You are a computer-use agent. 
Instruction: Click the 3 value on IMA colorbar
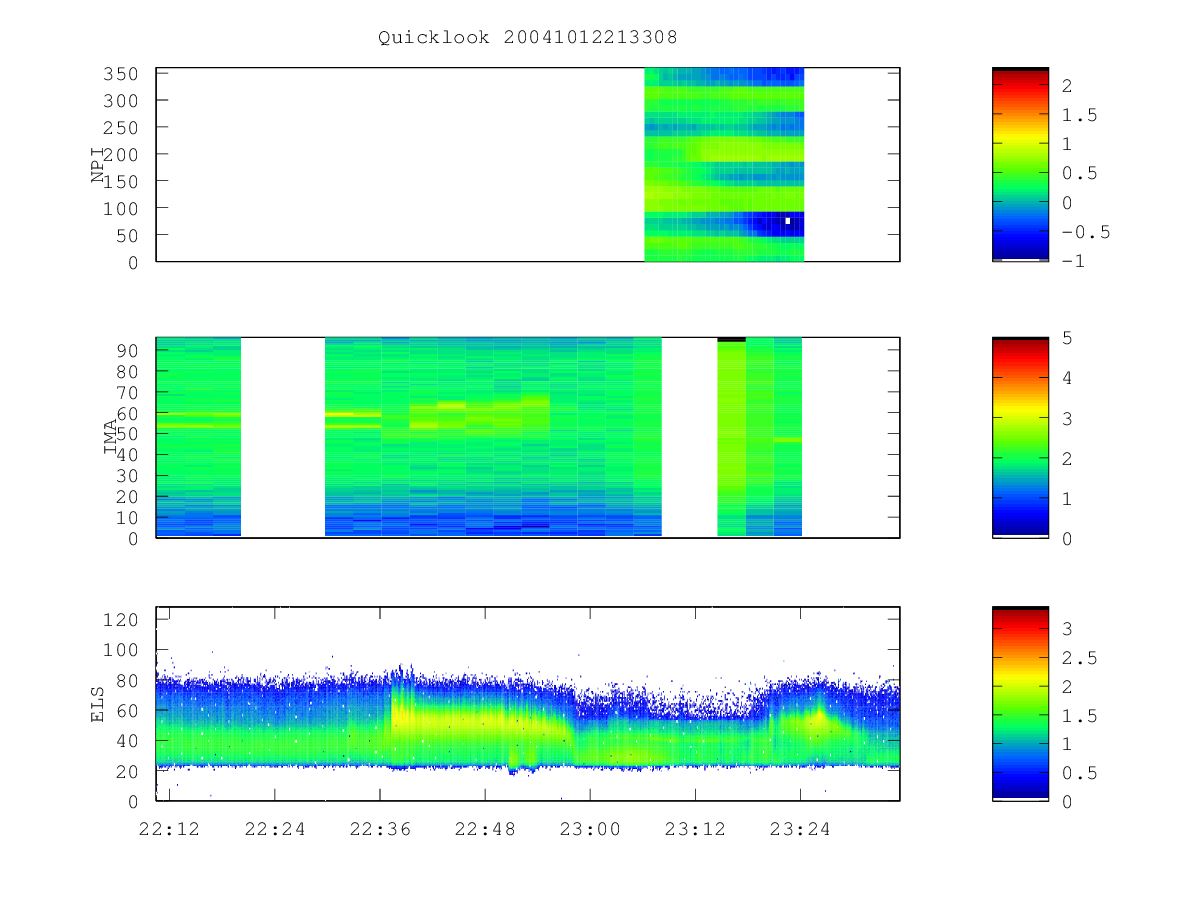pyautogui.click(x=1067, y=418)
